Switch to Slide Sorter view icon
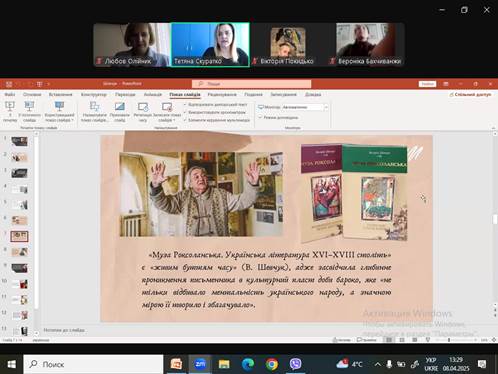498x374 pixels. tap(402, 340)
